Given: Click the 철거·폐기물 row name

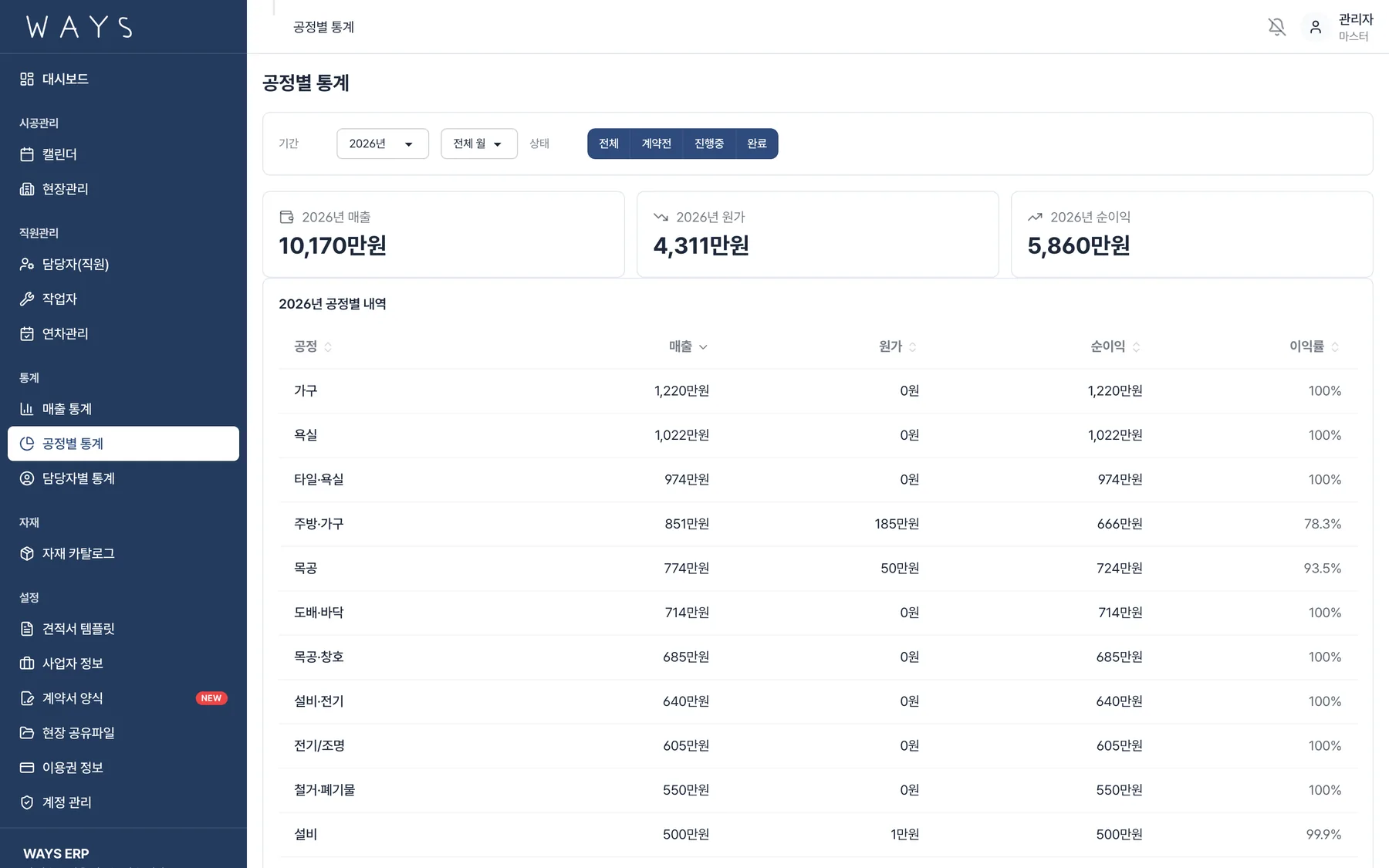Looking at the screenshot, I should point(325,790).
